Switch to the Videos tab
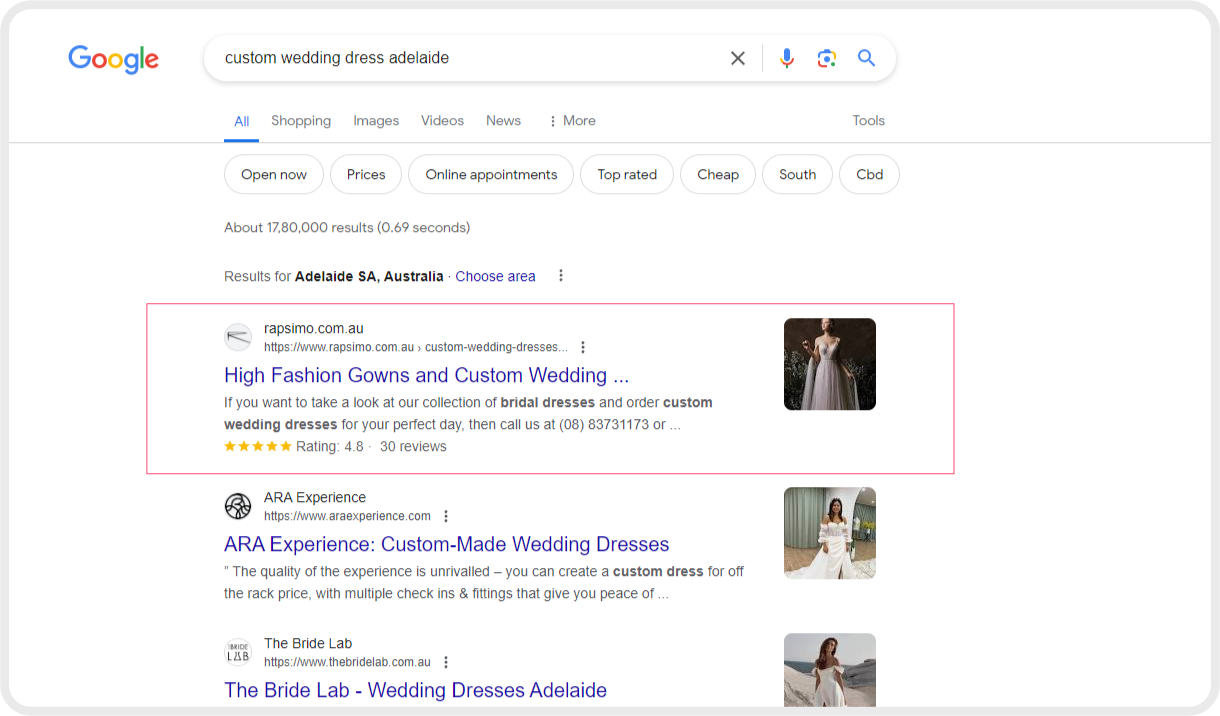Image resolution: width=1220 pixels, height=716 pixels. click(x=442, y=120)
